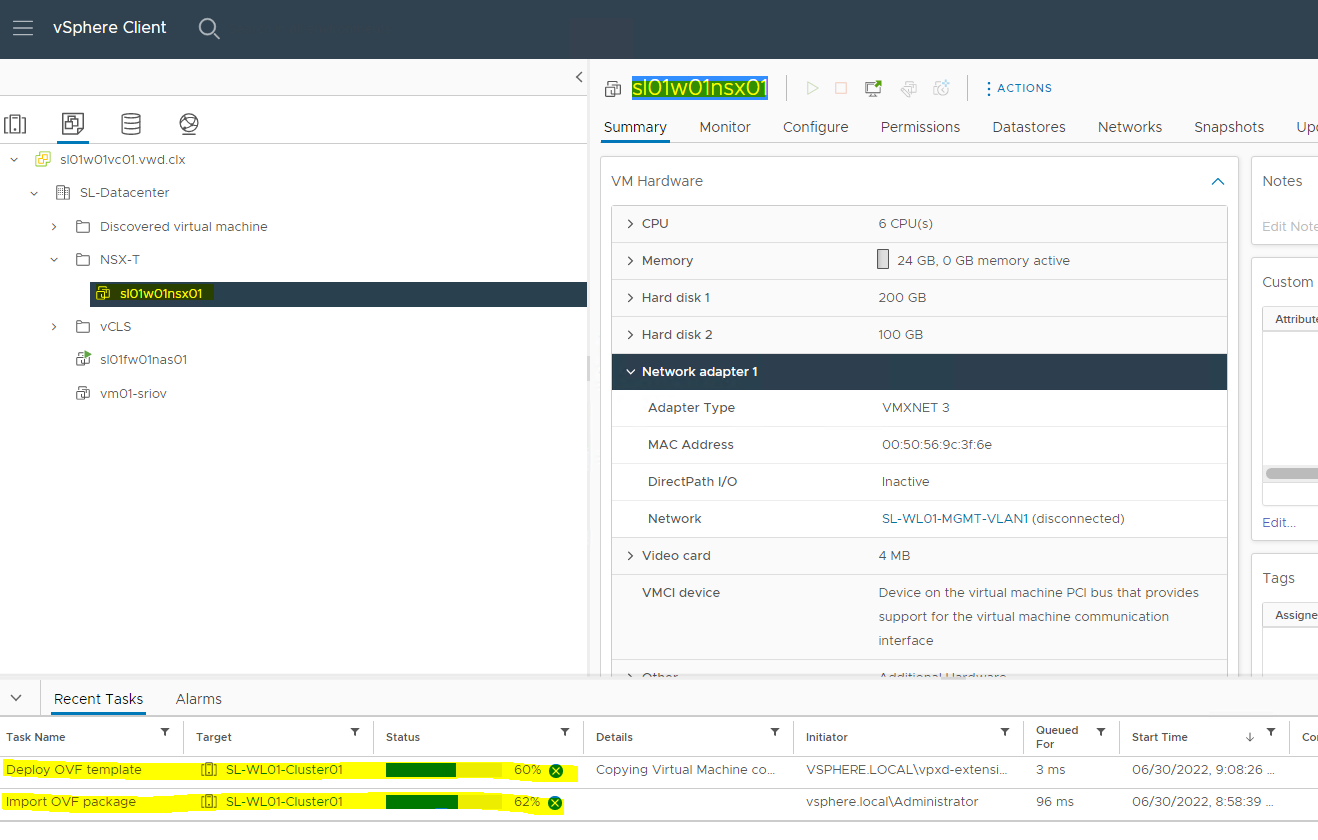Image resolution: width=1318 pixels, height=840 pixels.
Task: Open SL-WL01-Cluster01 target of Deploy OVF task
Action: click(x=284, y=770)
